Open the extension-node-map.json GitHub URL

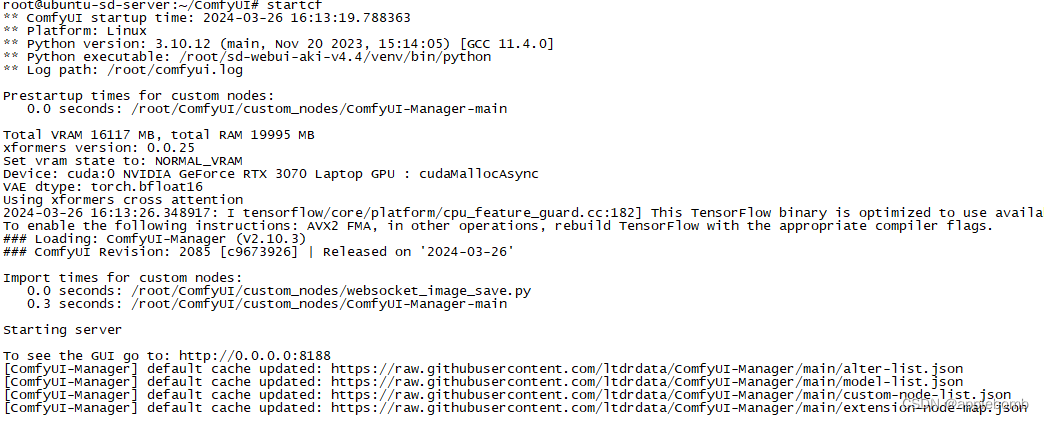click(x=678, y=407)
